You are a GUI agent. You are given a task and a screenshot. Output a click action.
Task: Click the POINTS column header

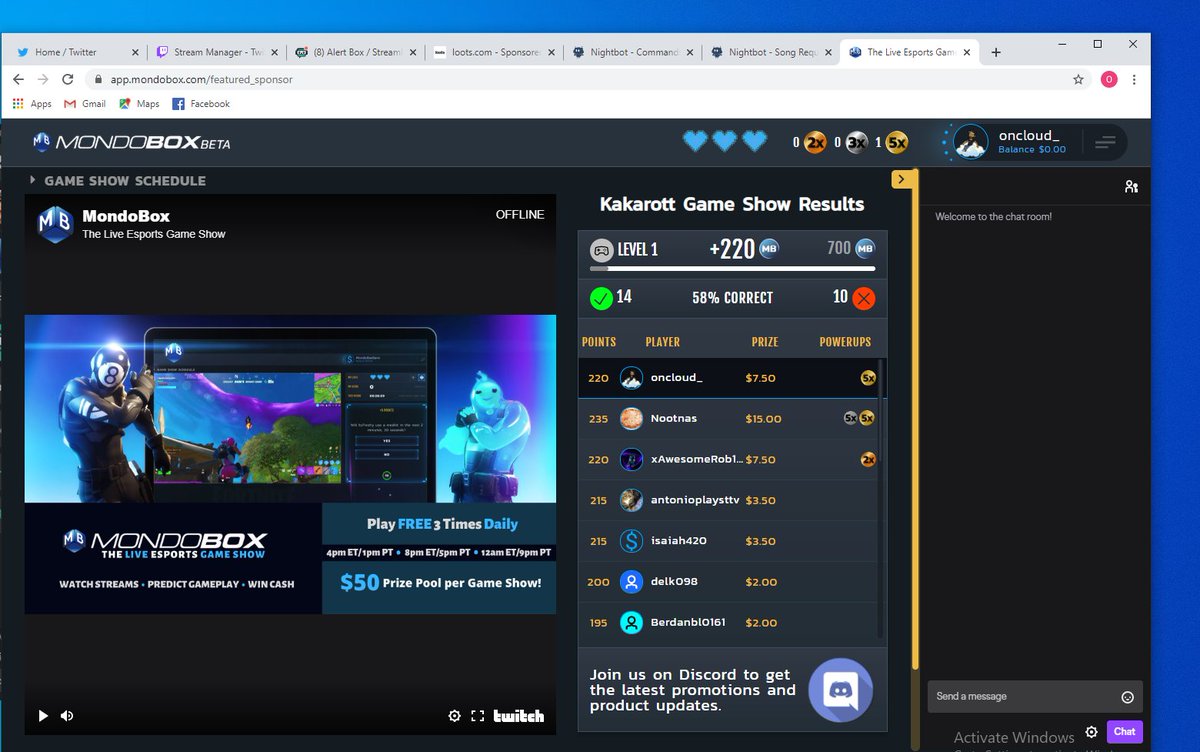pyautogui.click(x=599, y=342)
